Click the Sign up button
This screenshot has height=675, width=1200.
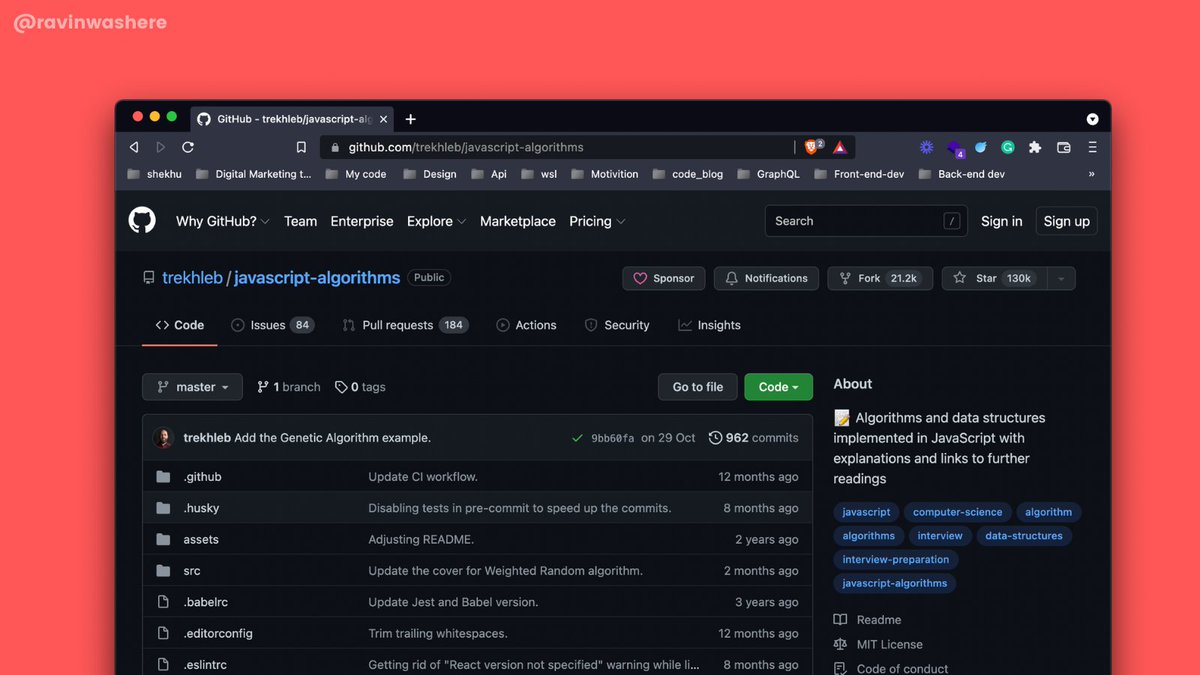1066,221
